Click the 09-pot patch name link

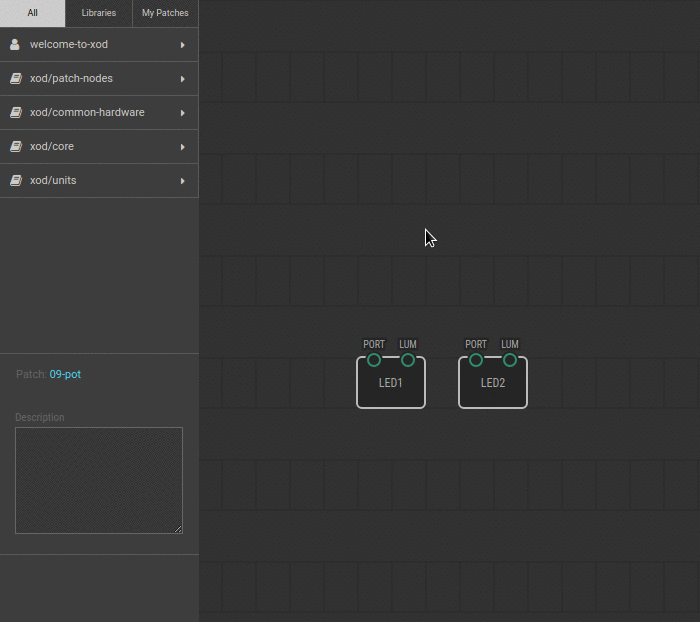(65, 374)
